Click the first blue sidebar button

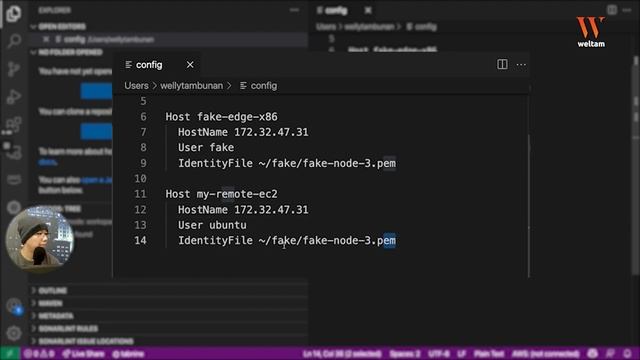point(96,91)
